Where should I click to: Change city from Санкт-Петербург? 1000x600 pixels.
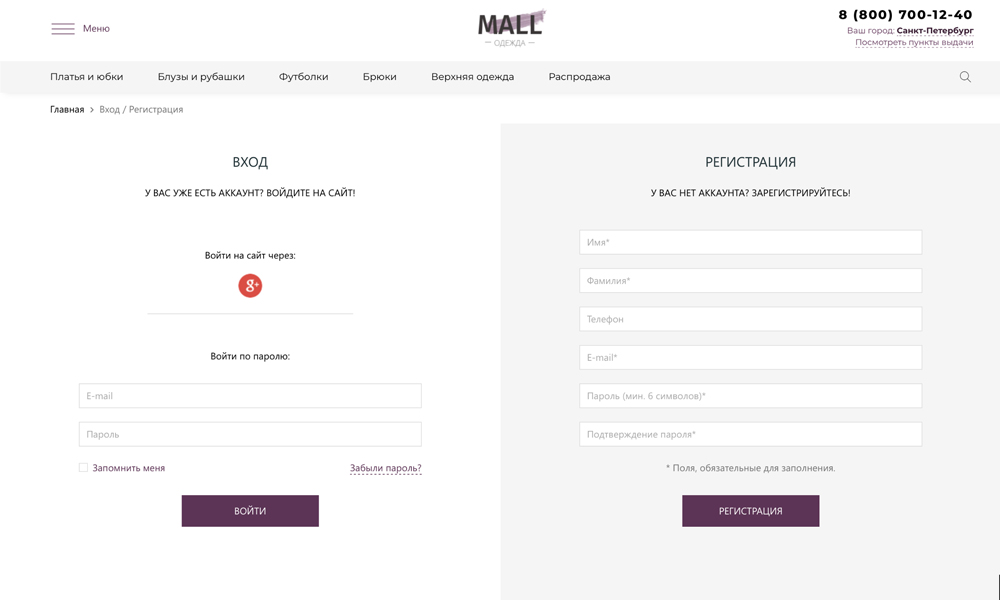click(936, 31)
